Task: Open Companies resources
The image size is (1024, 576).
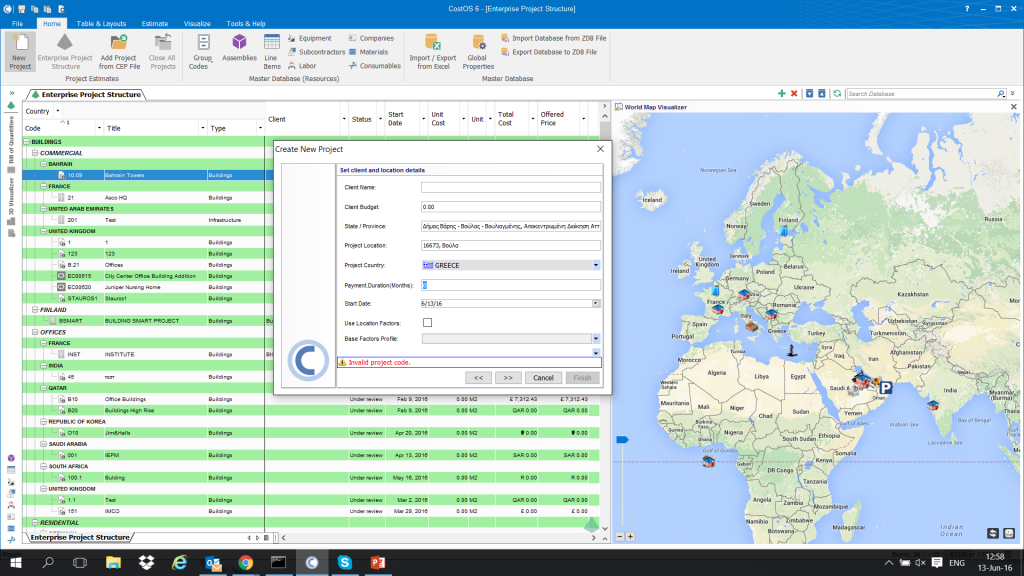Action: (371, 39)
